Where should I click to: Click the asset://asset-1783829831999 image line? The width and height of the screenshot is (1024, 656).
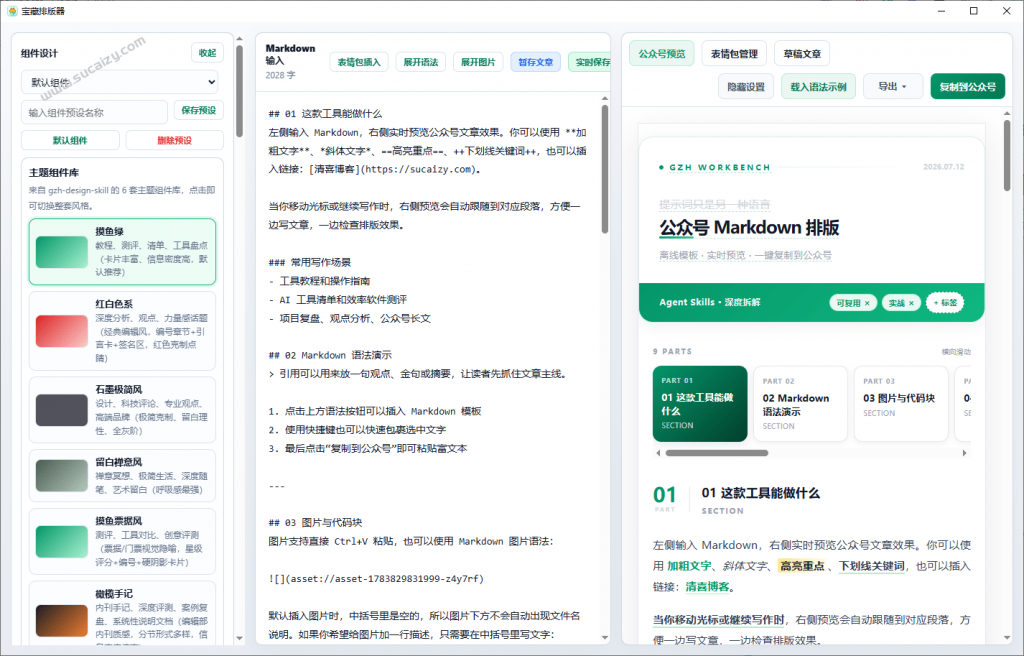coord(376,579)
